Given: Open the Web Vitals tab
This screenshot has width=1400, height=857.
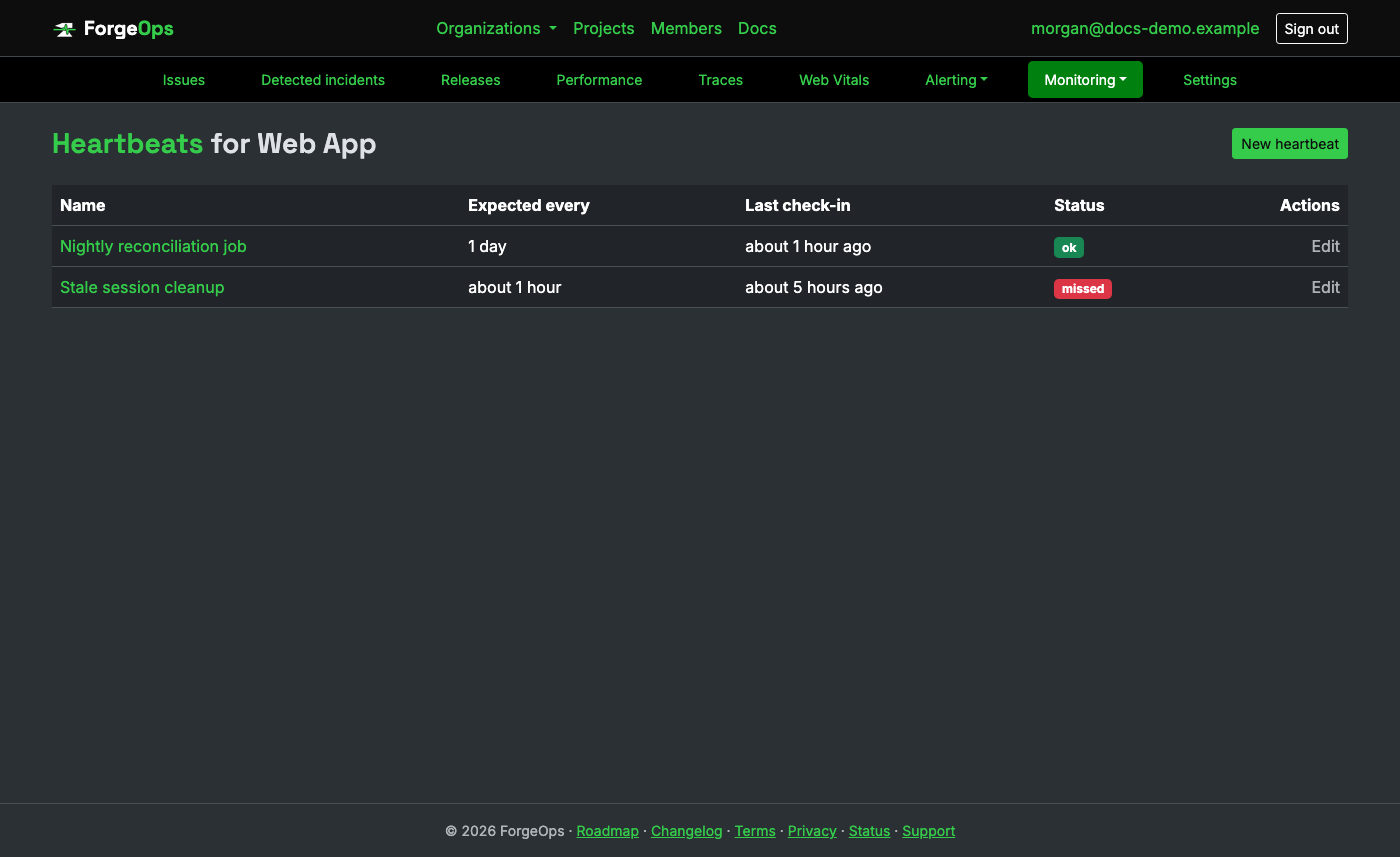Looking at the screenshot, I should 834,80.
